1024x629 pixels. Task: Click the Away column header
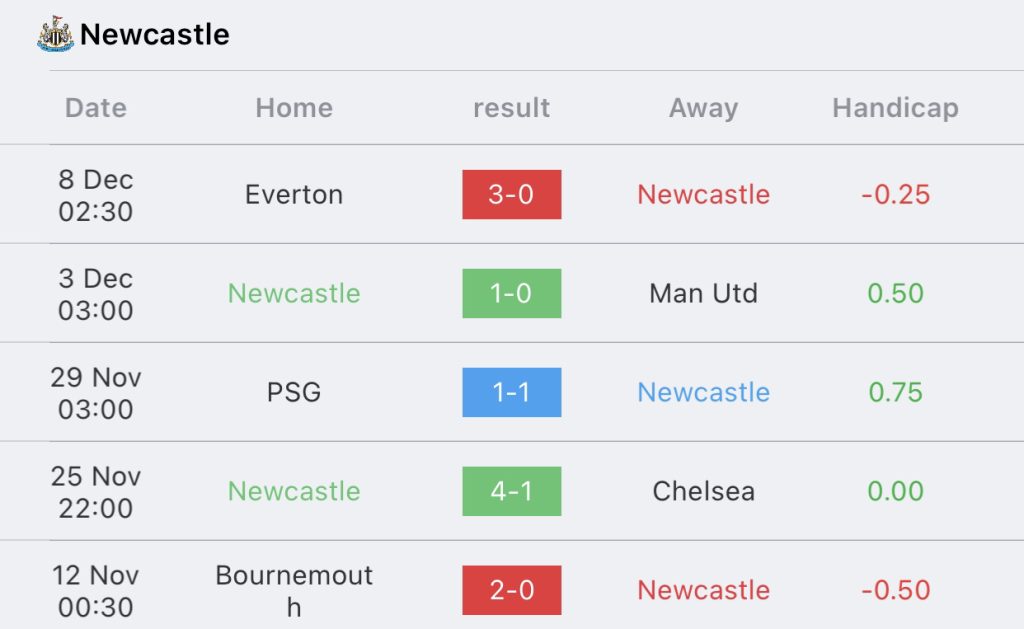point(703,108)
